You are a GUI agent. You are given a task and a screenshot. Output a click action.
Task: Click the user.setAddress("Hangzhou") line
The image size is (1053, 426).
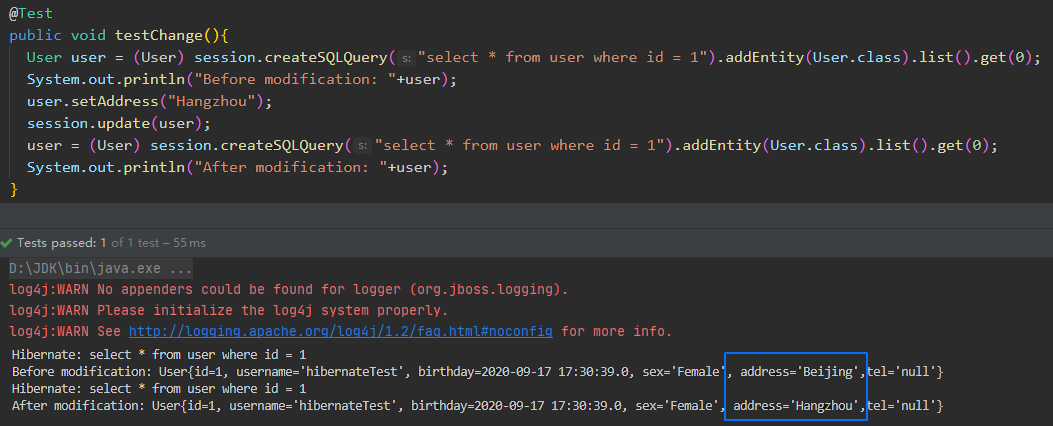click(150, 101)
